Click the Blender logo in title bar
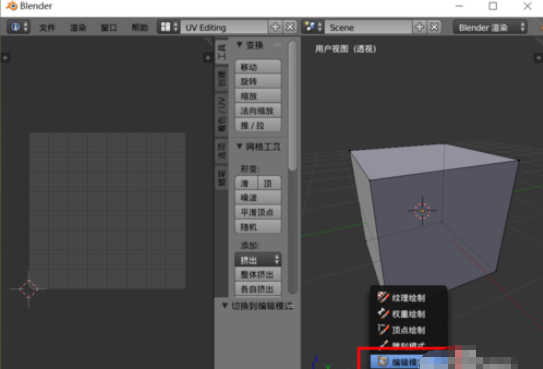The width and height of the screenshot is (543, 369). (12, 6)
